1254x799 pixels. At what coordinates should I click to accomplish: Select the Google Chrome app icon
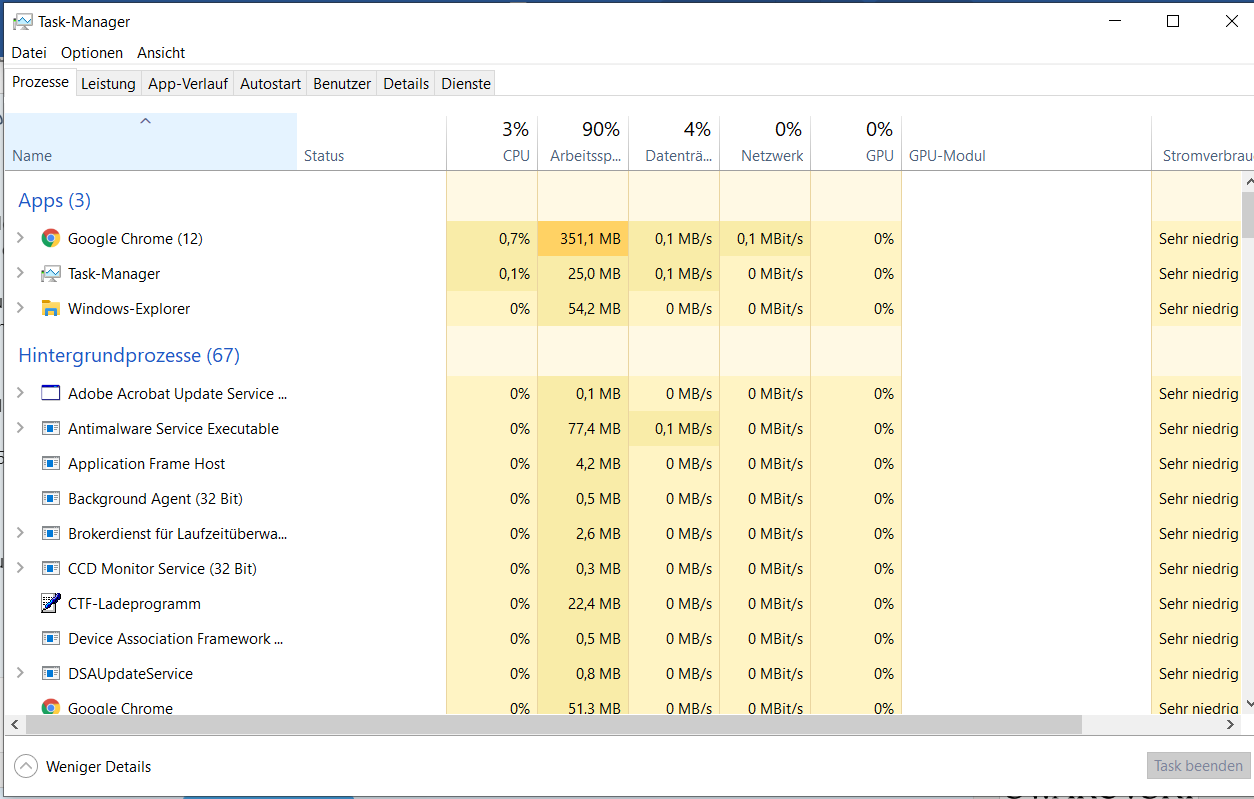pos(50,238)
